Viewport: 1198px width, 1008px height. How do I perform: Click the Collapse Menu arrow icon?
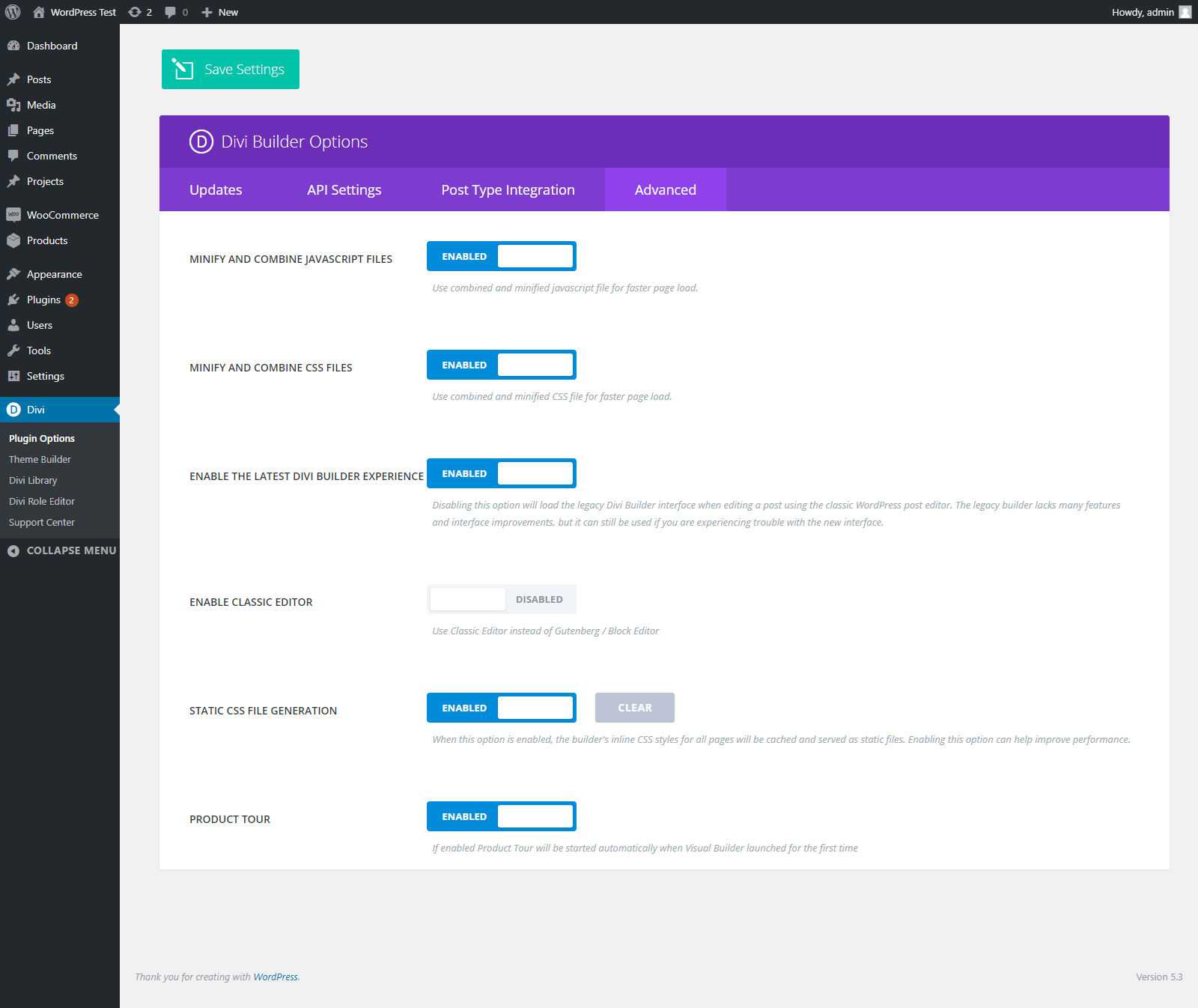tap(13, 550)
